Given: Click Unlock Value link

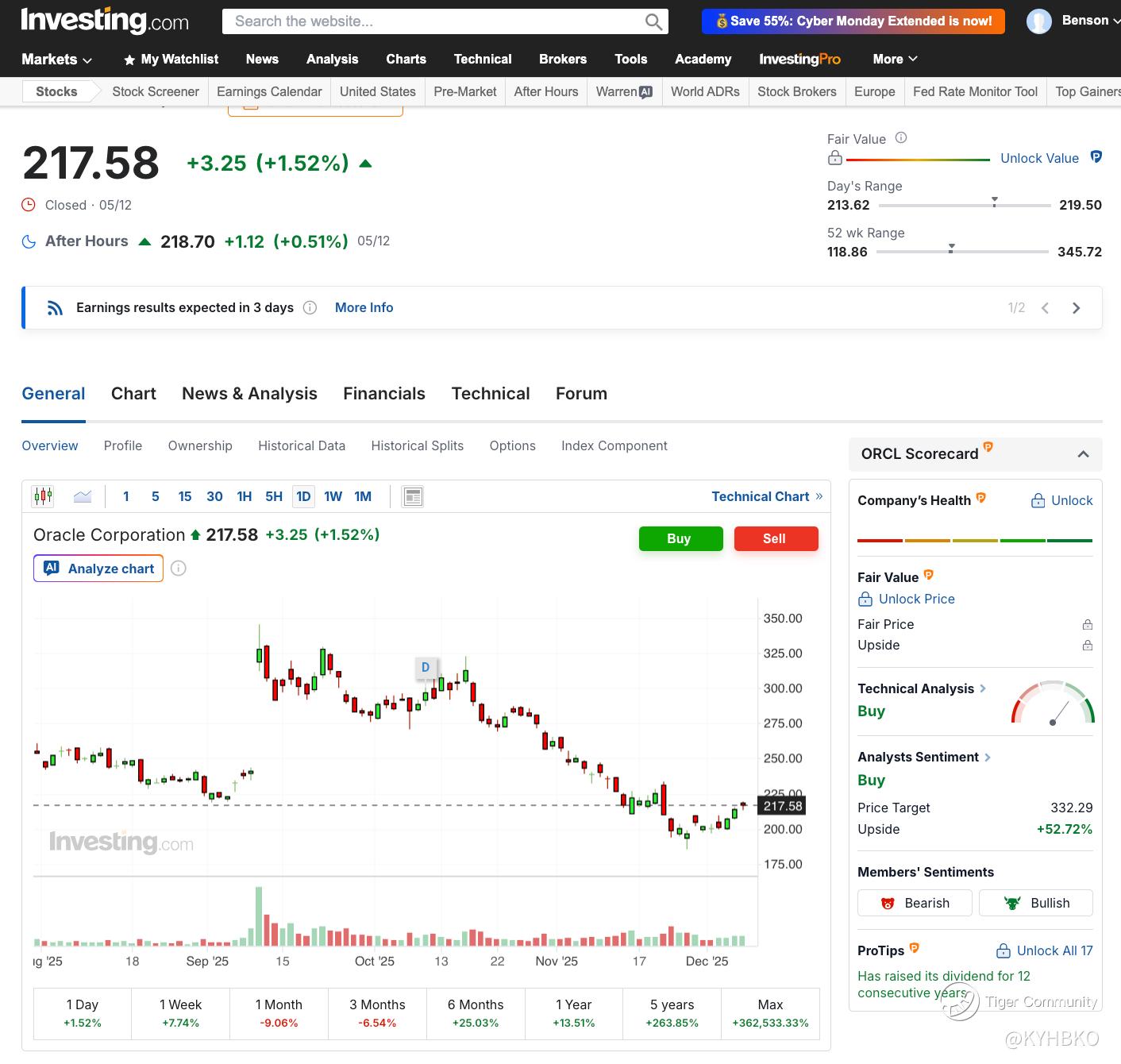Looking at the screenshot, I should [x=1039, y=158].
